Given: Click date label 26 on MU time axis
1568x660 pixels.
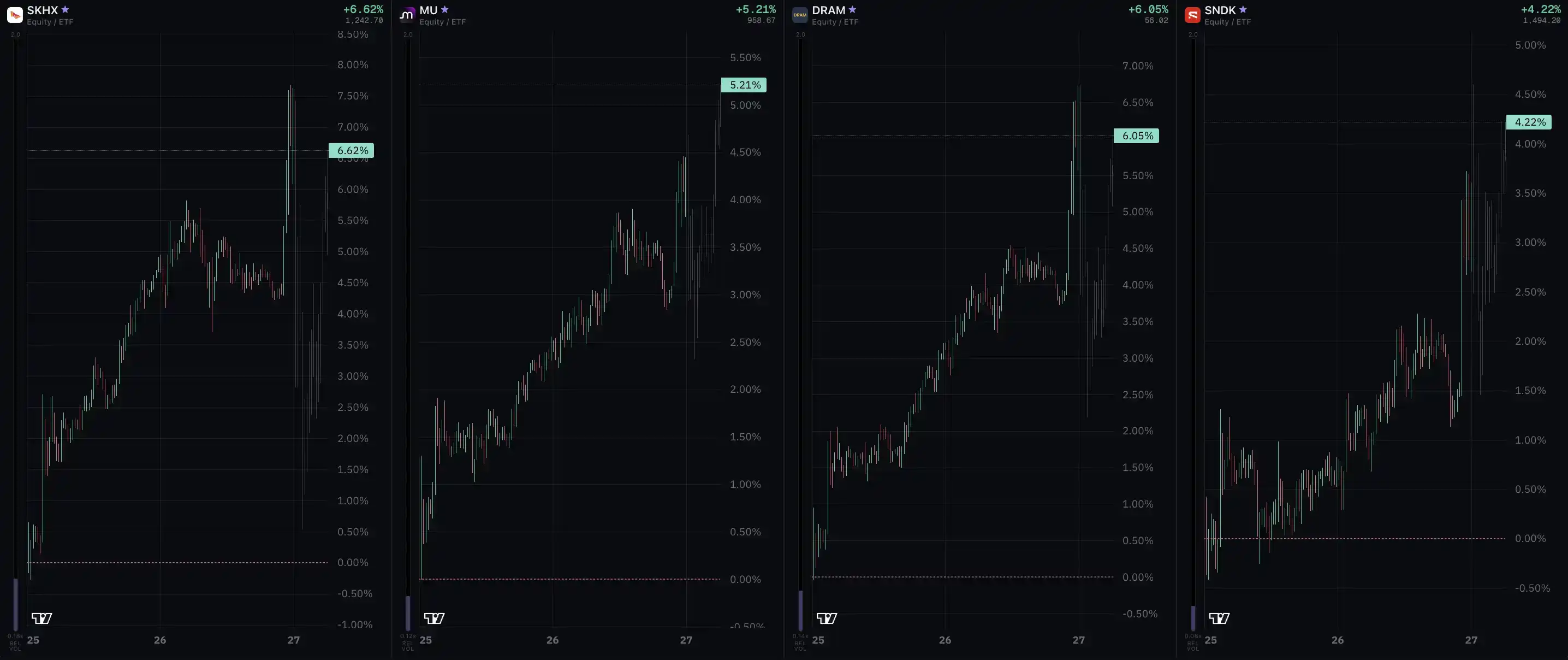Looking at the screenshot, I should pyautogui.click(x=553, y=640).
